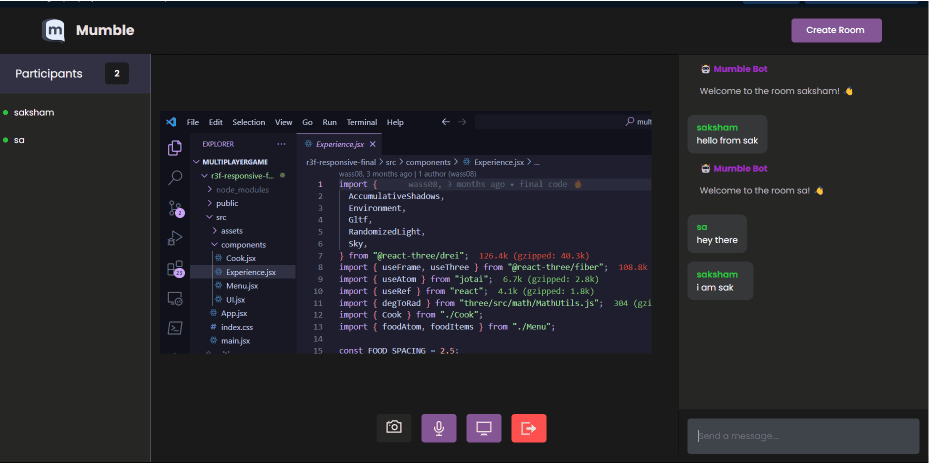Expand the assets folder
Viewport: 931px width, 463px height.
coord(232,231)
